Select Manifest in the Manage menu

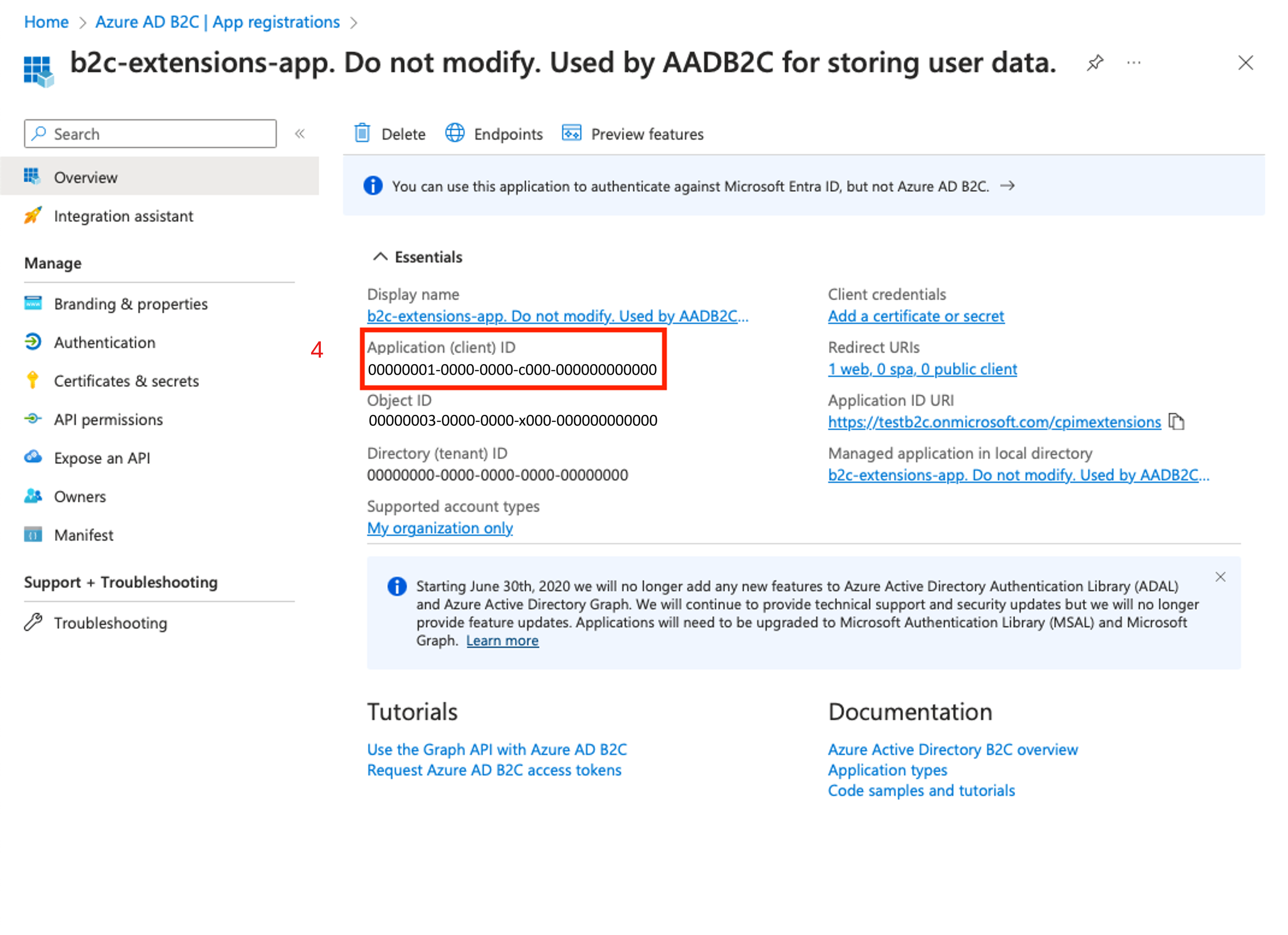[84, 535]
